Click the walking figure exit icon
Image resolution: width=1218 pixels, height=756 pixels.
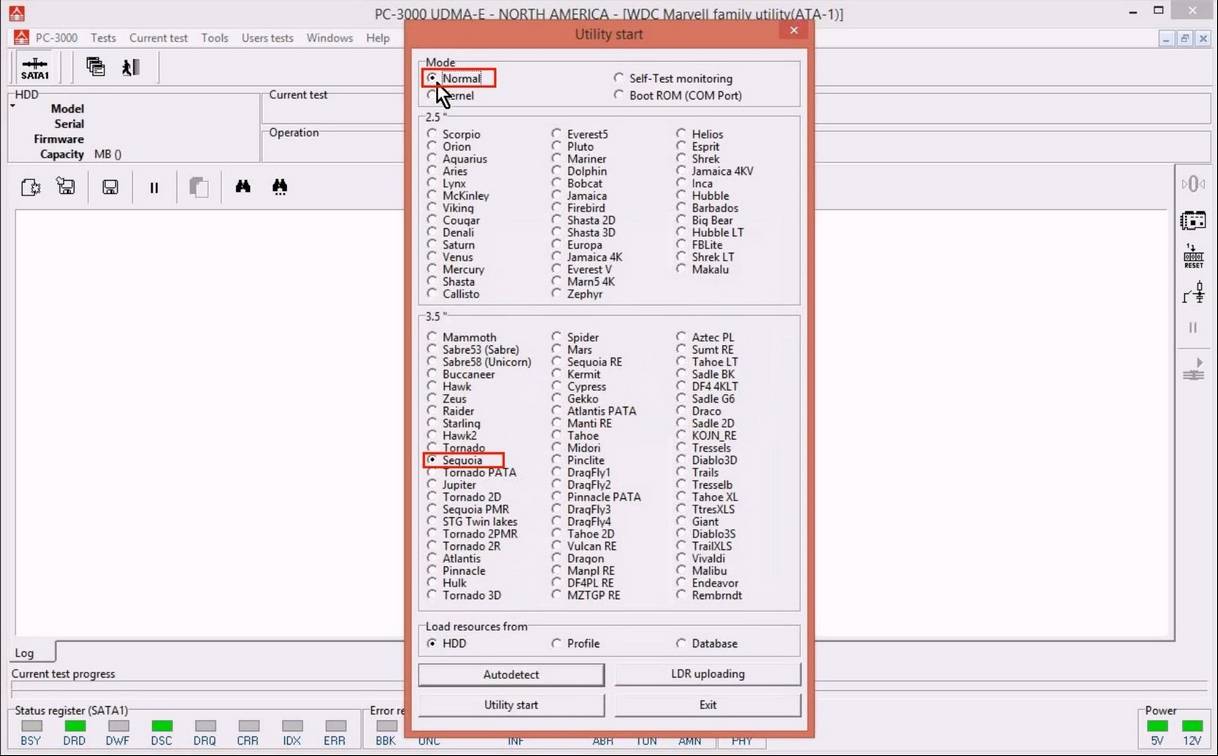pyautogui.click(x=130, y=67)
